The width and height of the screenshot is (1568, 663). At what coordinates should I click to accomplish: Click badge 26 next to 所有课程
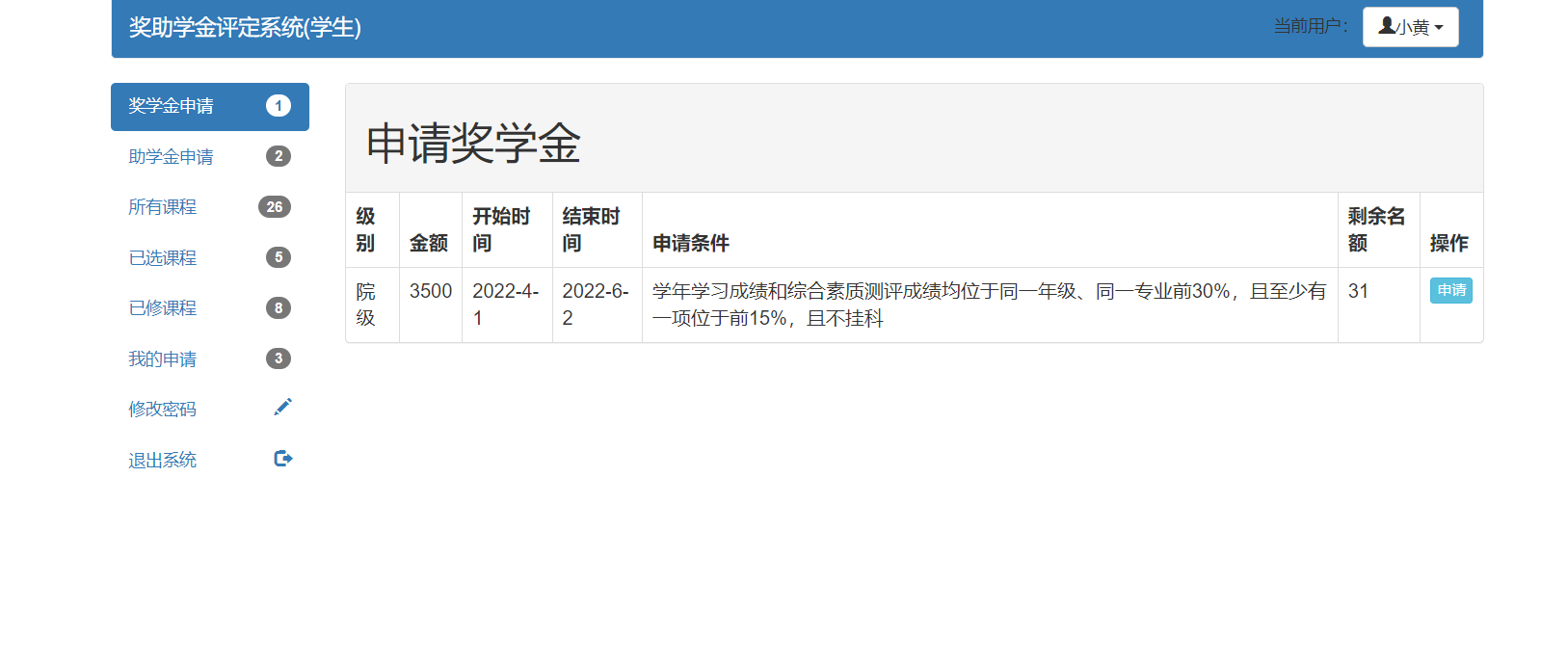click(275, 207)
